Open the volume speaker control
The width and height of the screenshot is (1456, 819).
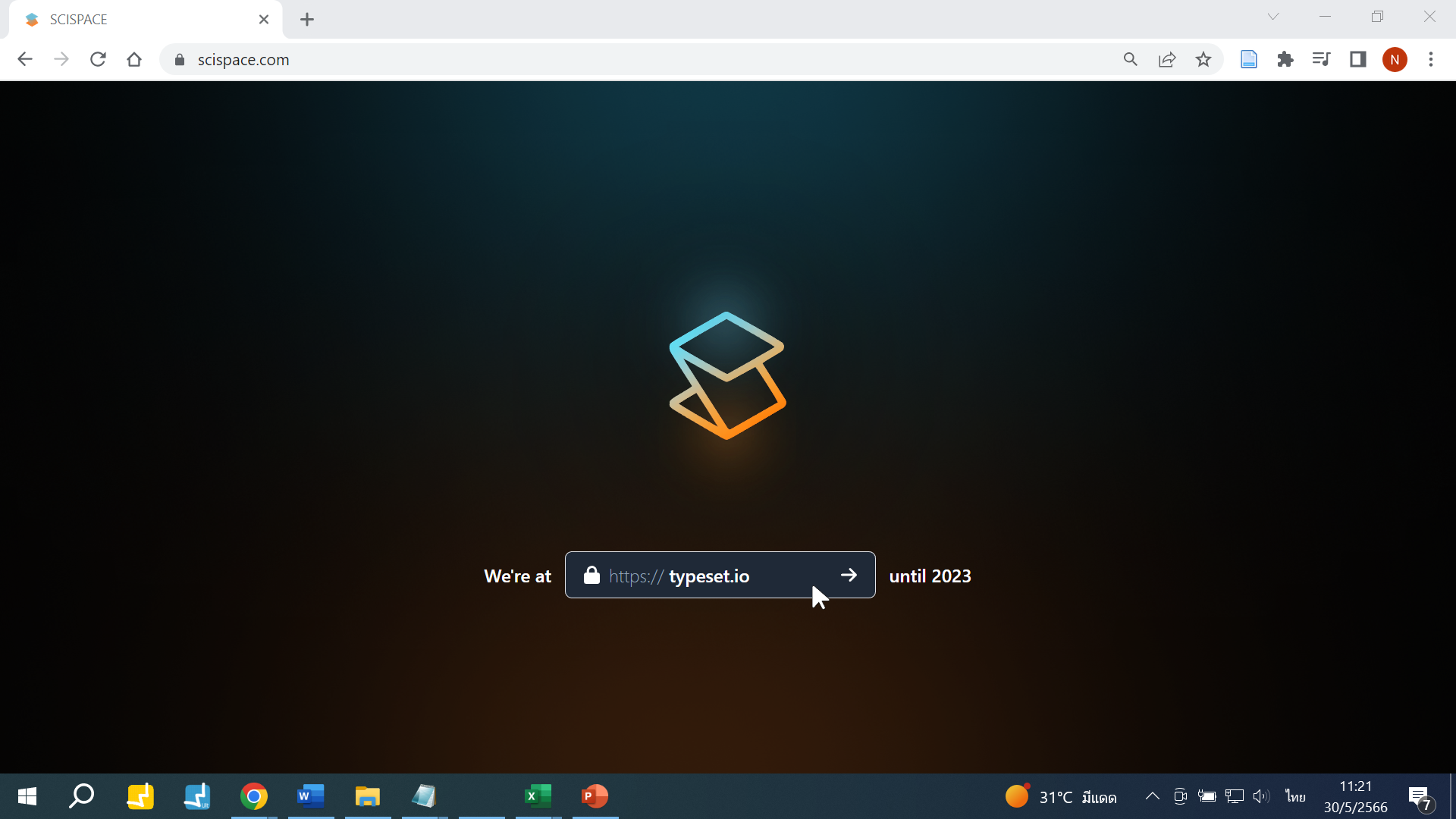coord(1262,796)
